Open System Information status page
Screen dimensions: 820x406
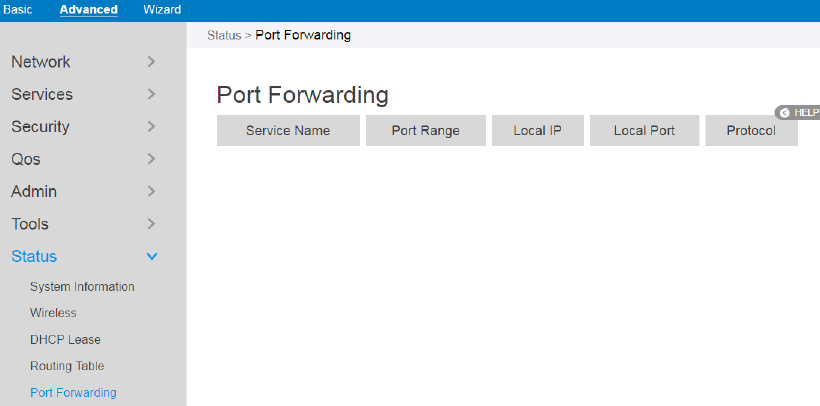pyautogui.click(x=82, y=287)
